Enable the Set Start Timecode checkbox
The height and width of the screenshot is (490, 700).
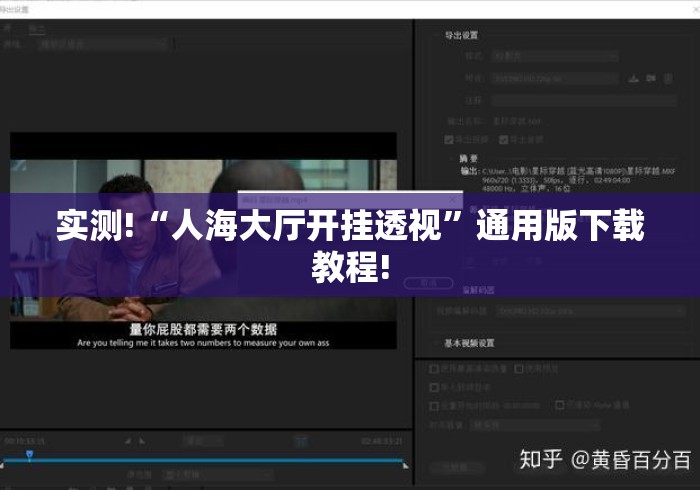coord(433,406)
